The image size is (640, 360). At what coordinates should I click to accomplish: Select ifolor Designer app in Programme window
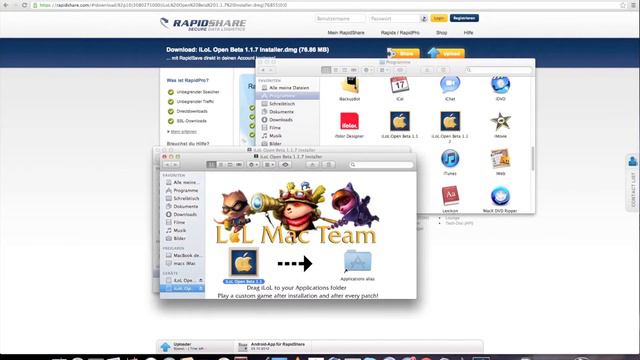click(349, 121)
